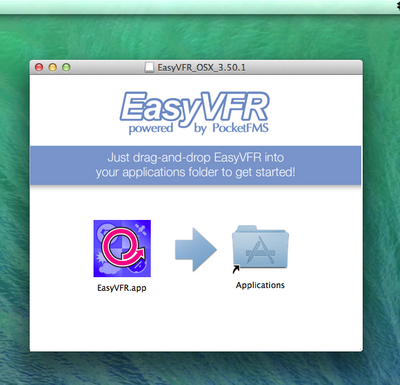
Task: Select the Applications folder shortcut
Action: point(260,248)
